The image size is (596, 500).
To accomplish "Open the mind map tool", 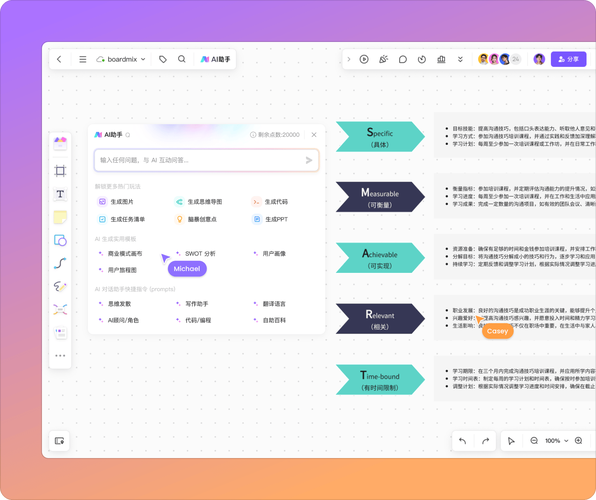I will point(60,310).
